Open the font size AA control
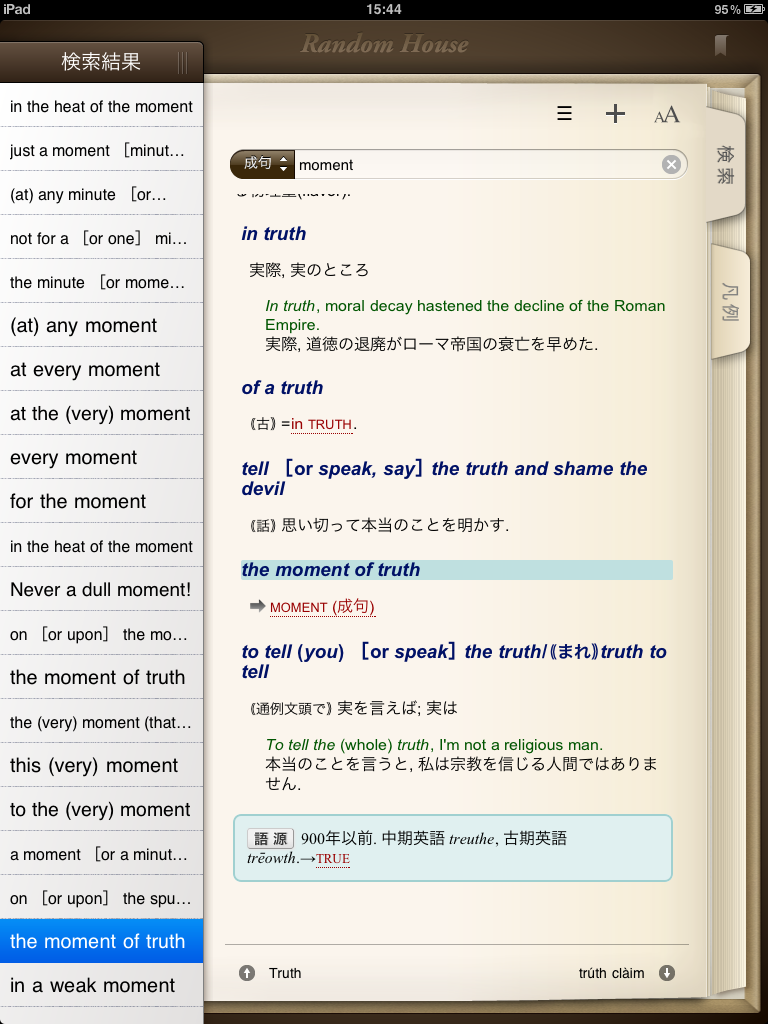The image size is (768, 1024). (667, 115)
